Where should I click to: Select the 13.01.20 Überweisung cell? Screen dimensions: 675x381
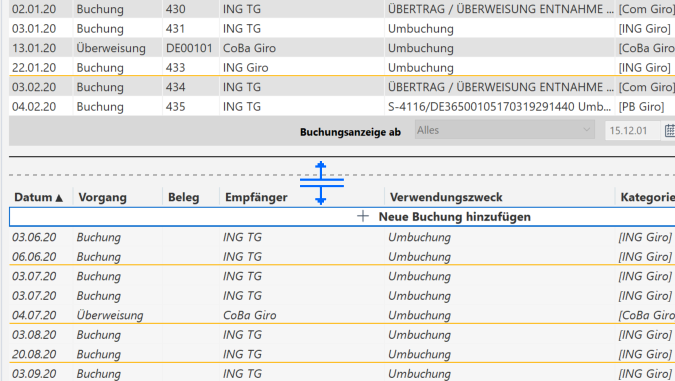(111, 48)
